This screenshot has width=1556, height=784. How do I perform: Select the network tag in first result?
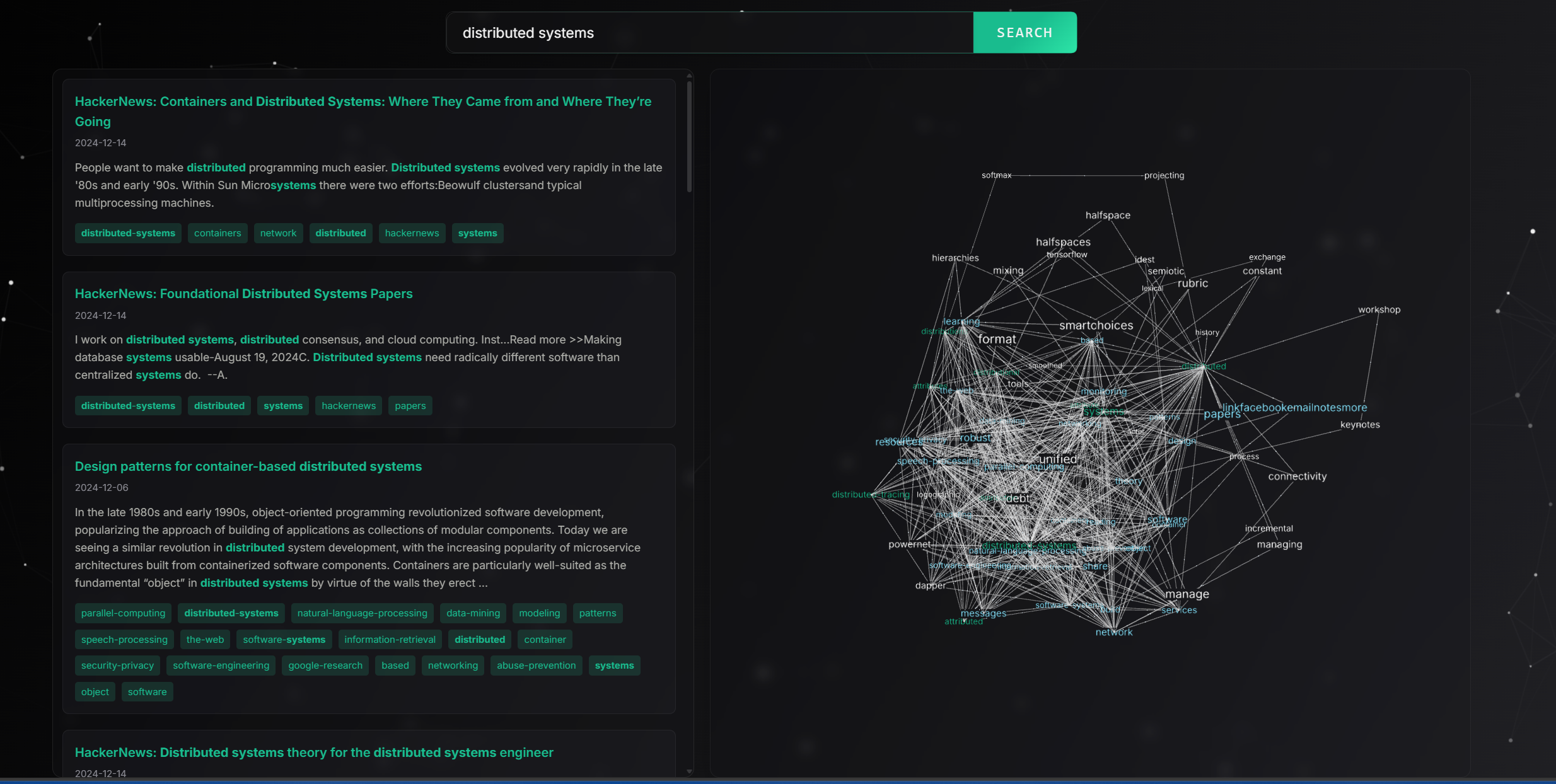pyautogui.click(x=278, y=233)
